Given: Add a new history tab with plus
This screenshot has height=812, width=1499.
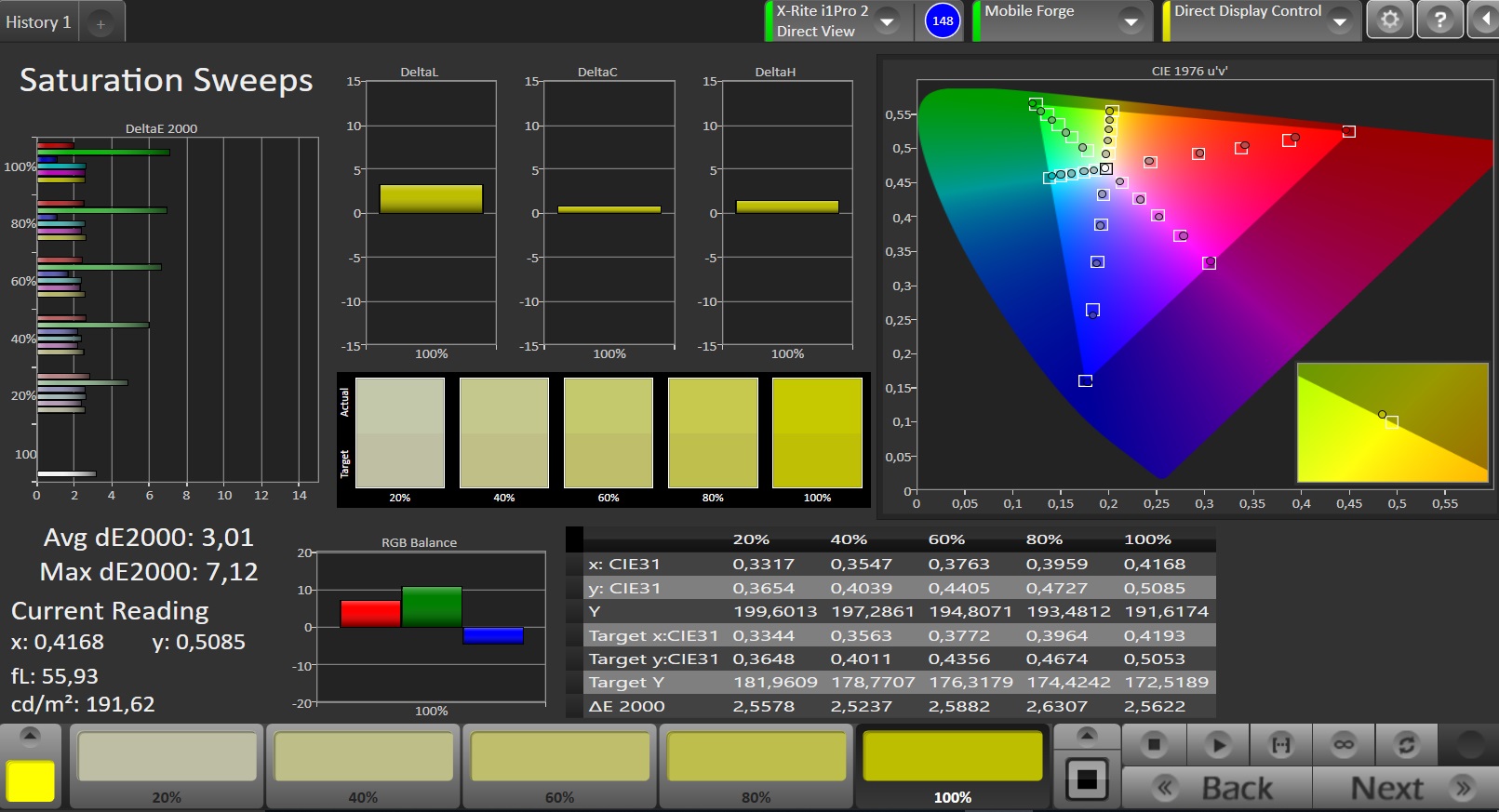Looking at the screenshot, I should (x=100, y=24).
